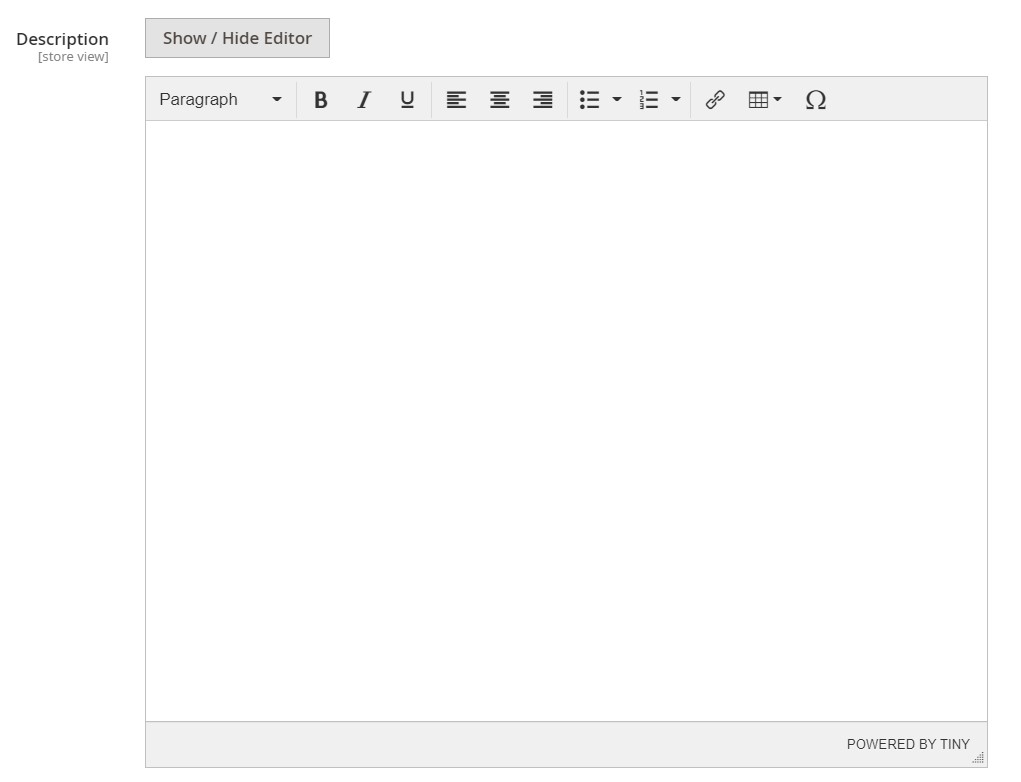This screenshot has height=782, width=1021.
Task: Click the editor resize handle in the bottom corner
Action: [x=978, y=757]
